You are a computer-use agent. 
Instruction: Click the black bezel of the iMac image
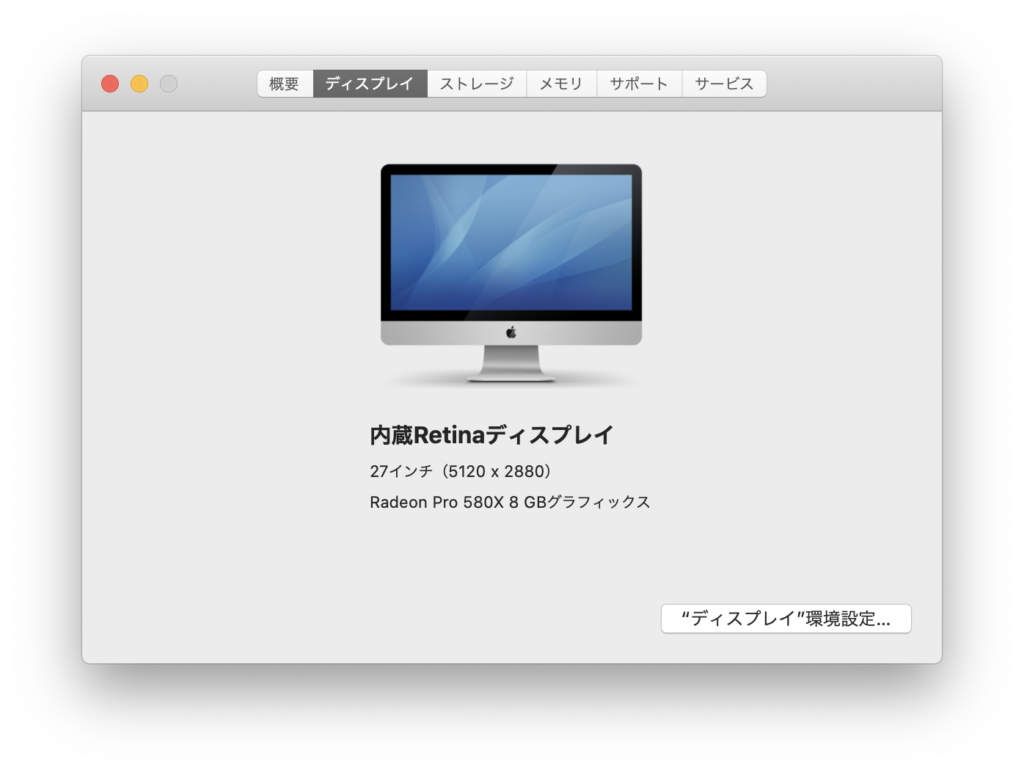click(511, 169)
